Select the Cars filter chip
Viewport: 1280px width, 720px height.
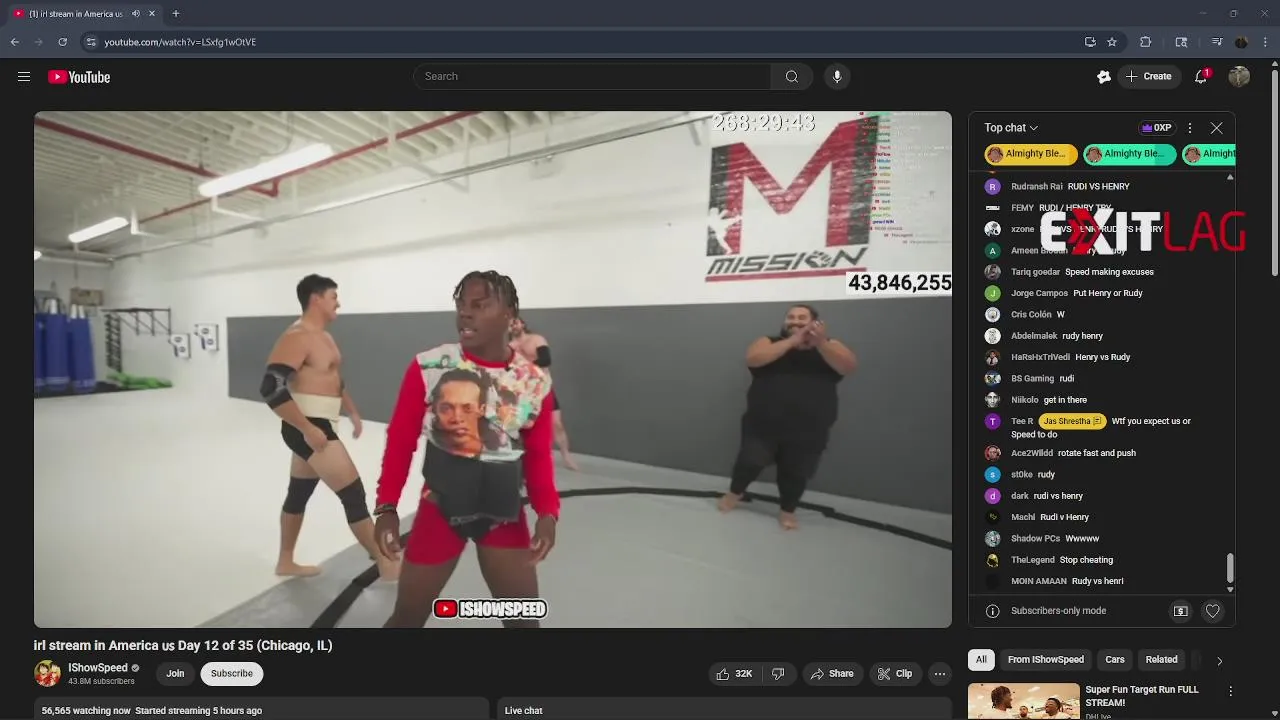pos(1115,660)
